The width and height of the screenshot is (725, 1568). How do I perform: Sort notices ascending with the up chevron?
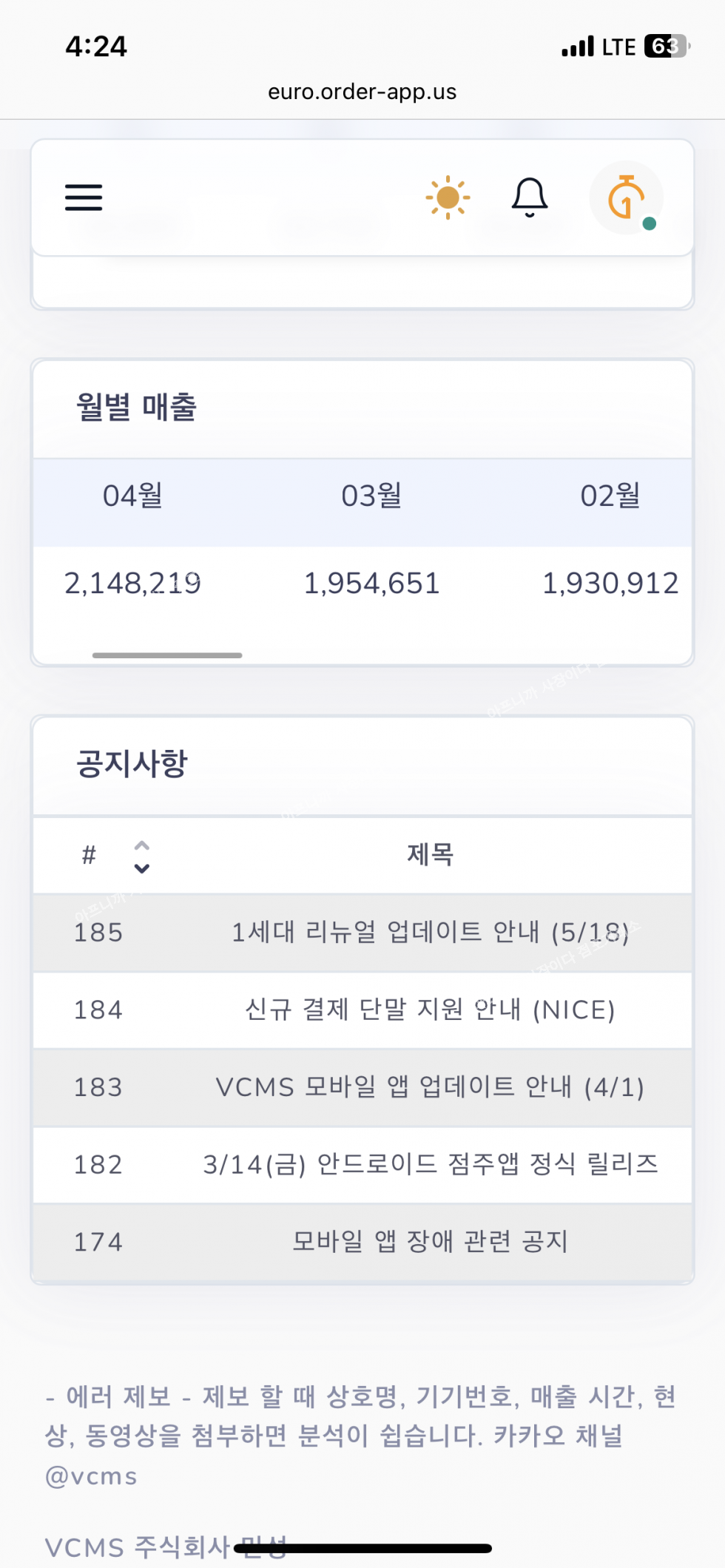pyautogui.click(x=142, y=845)
